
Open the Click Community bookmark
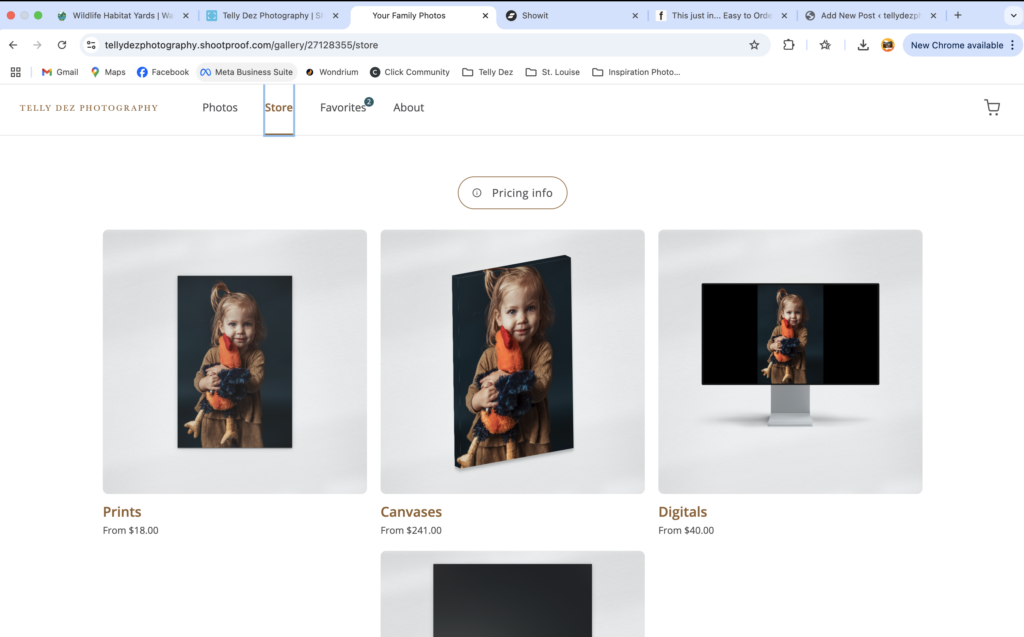(409, 72)
